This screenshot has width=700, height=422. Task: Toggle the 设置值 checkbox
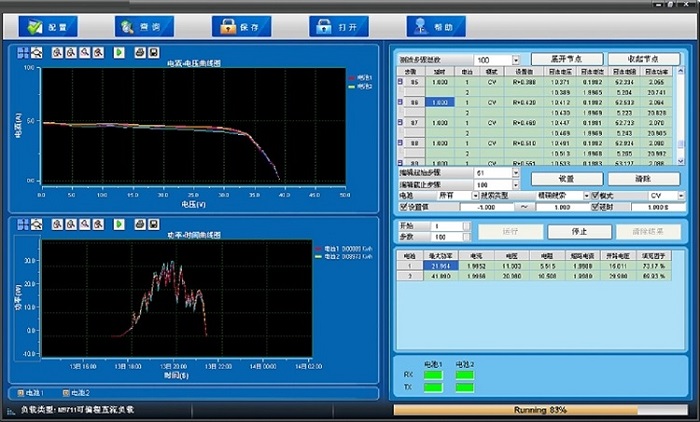[x=404, y=207]
